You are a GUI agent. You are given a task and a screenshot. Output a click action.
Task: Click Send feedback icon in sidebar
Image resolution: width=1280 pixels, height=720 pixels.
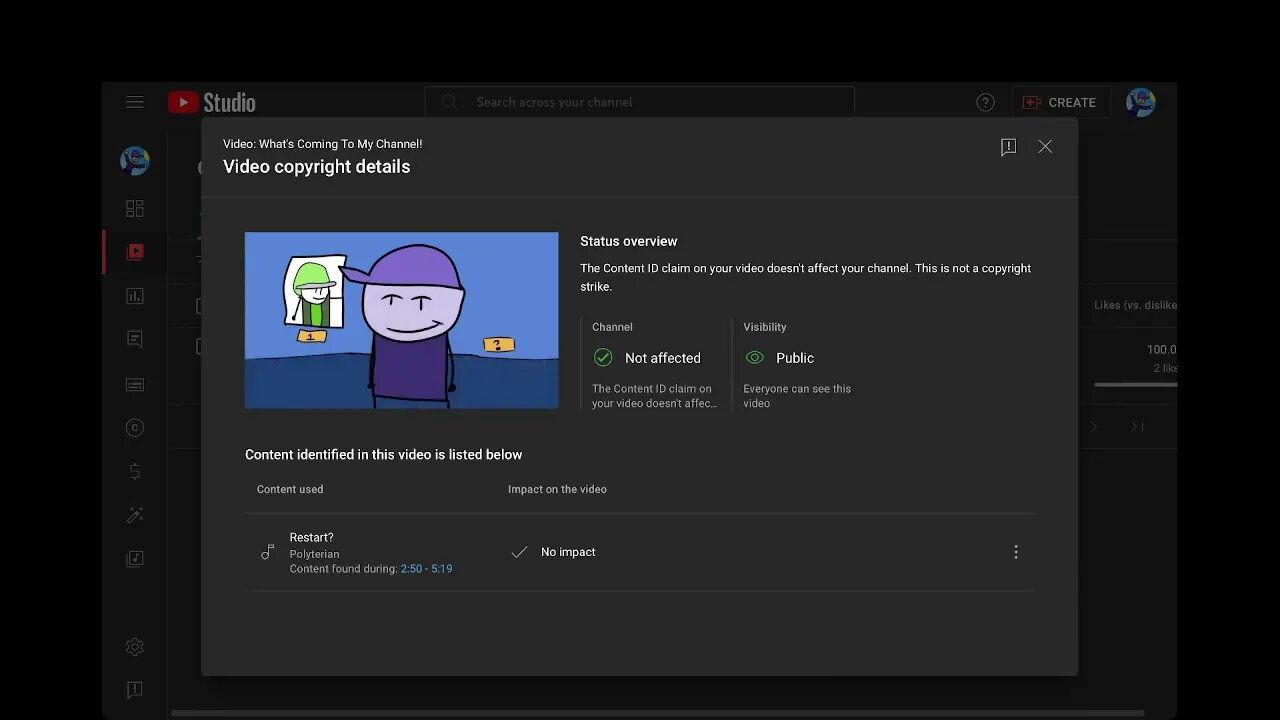point(135,690)
